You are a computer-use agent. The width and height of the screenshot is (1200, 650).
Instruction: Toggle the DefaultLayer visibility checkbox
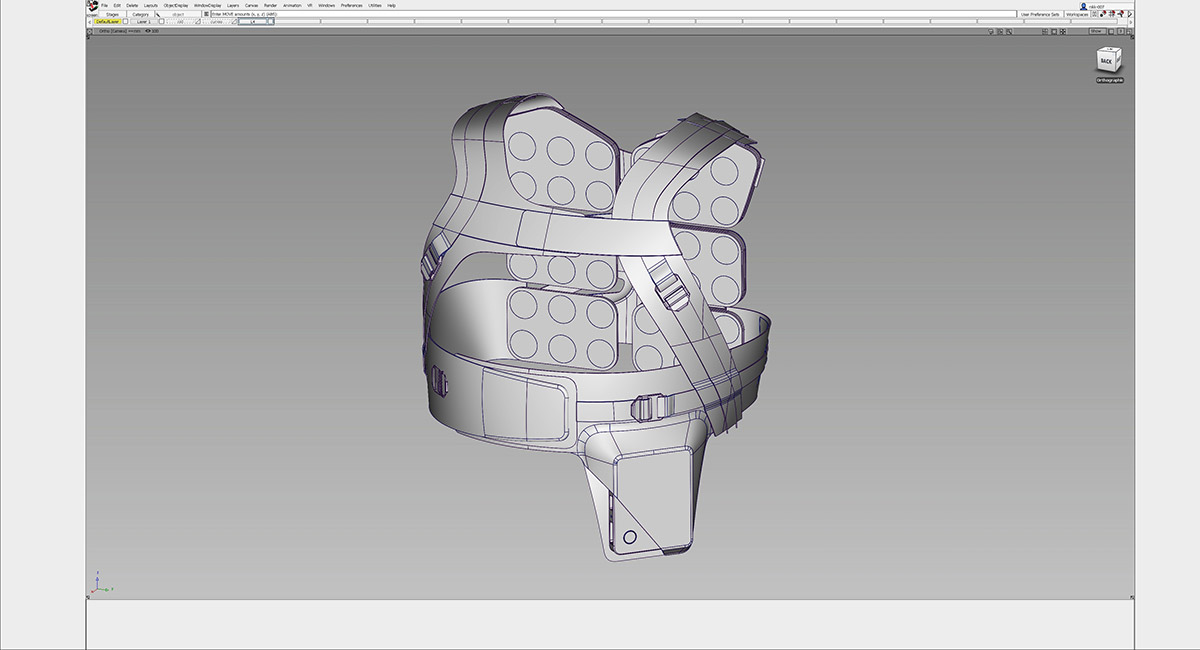[x=126, y=22]
